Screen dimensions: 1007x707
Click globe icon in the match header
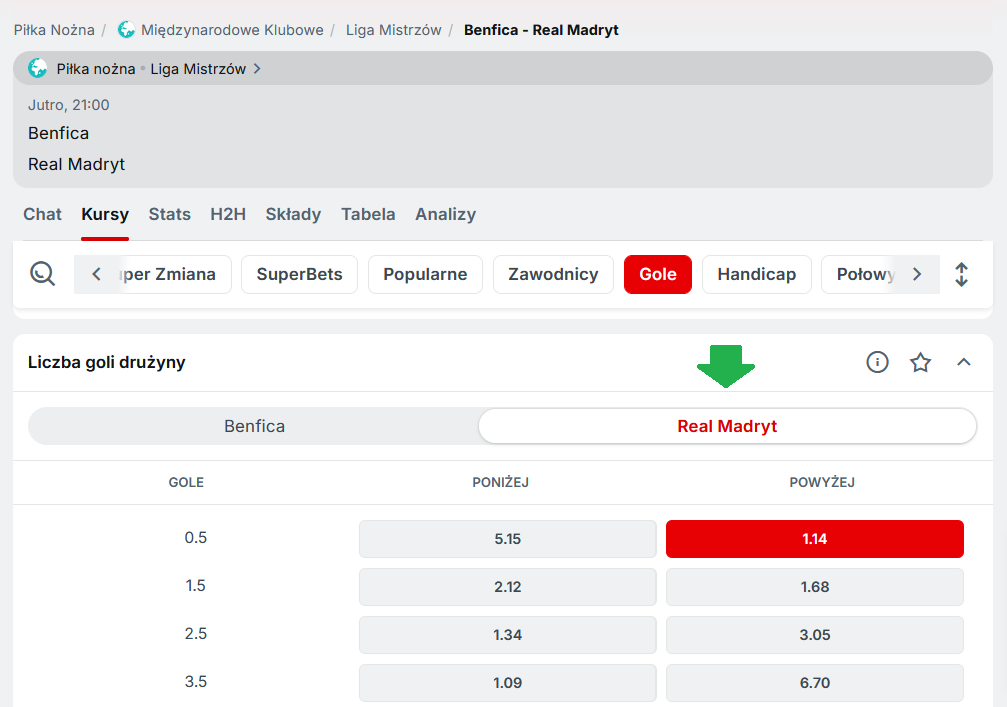click(x=38, y=69)
